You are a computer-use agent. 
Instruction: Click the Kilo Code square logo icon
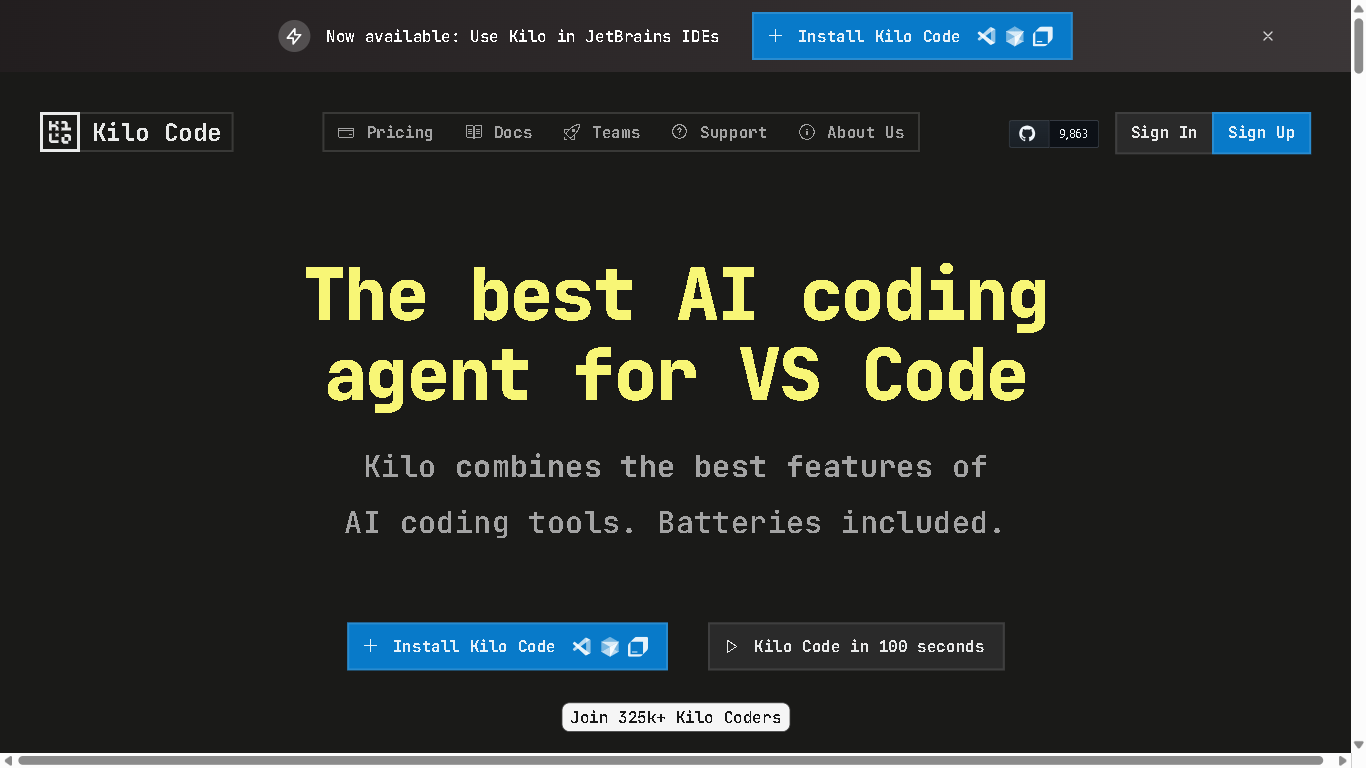click(60, 132)
